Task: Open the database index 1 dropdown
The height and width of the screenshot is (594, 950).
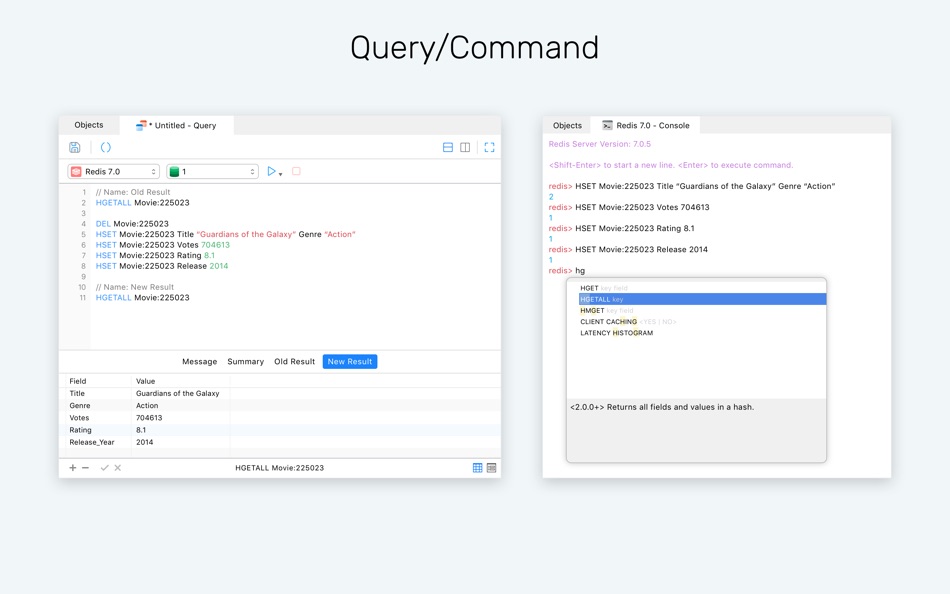Action: (x=213, y=172)
